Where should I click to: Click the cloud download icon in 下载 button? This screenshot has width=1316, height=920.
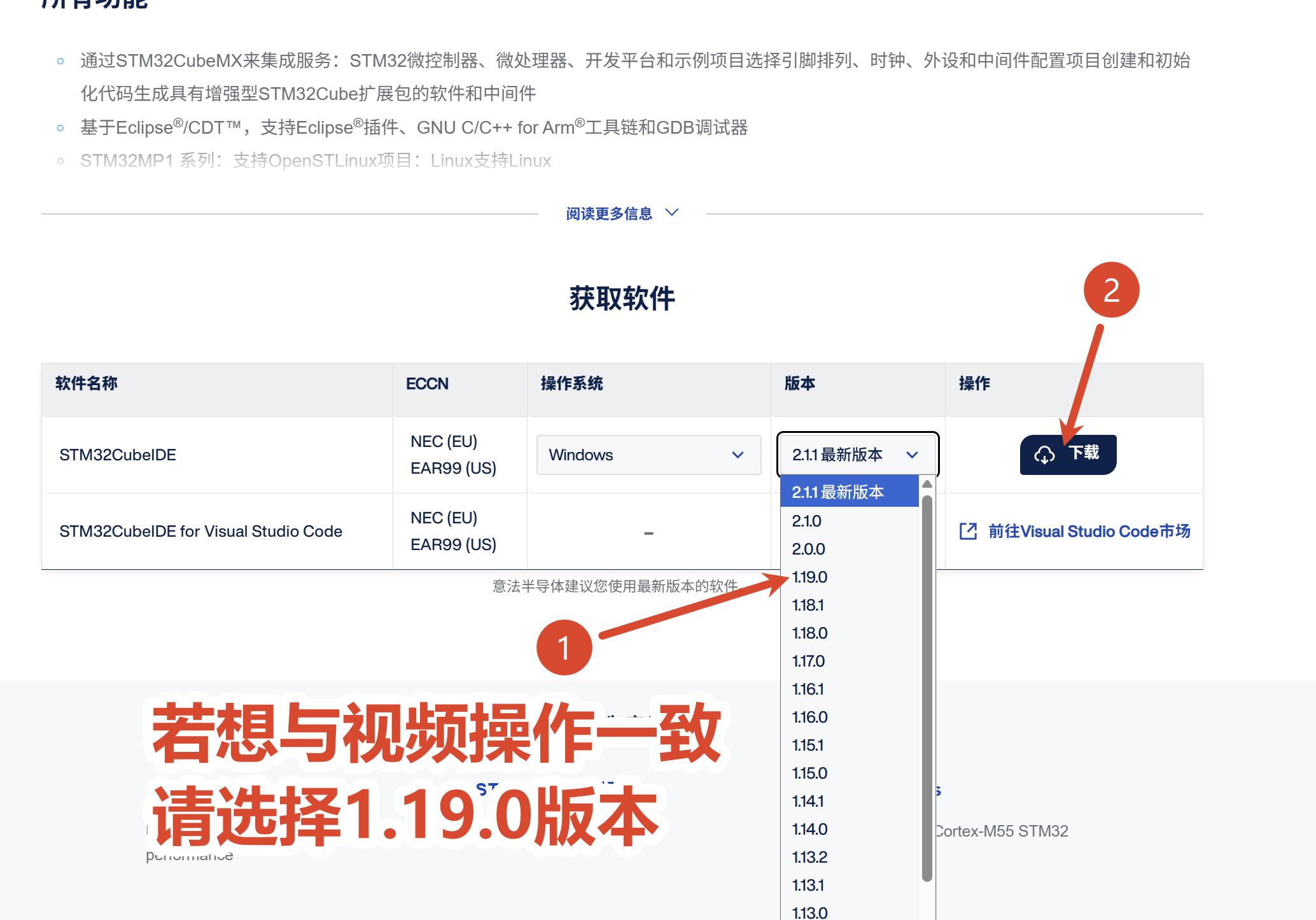tap(1044, 455)
